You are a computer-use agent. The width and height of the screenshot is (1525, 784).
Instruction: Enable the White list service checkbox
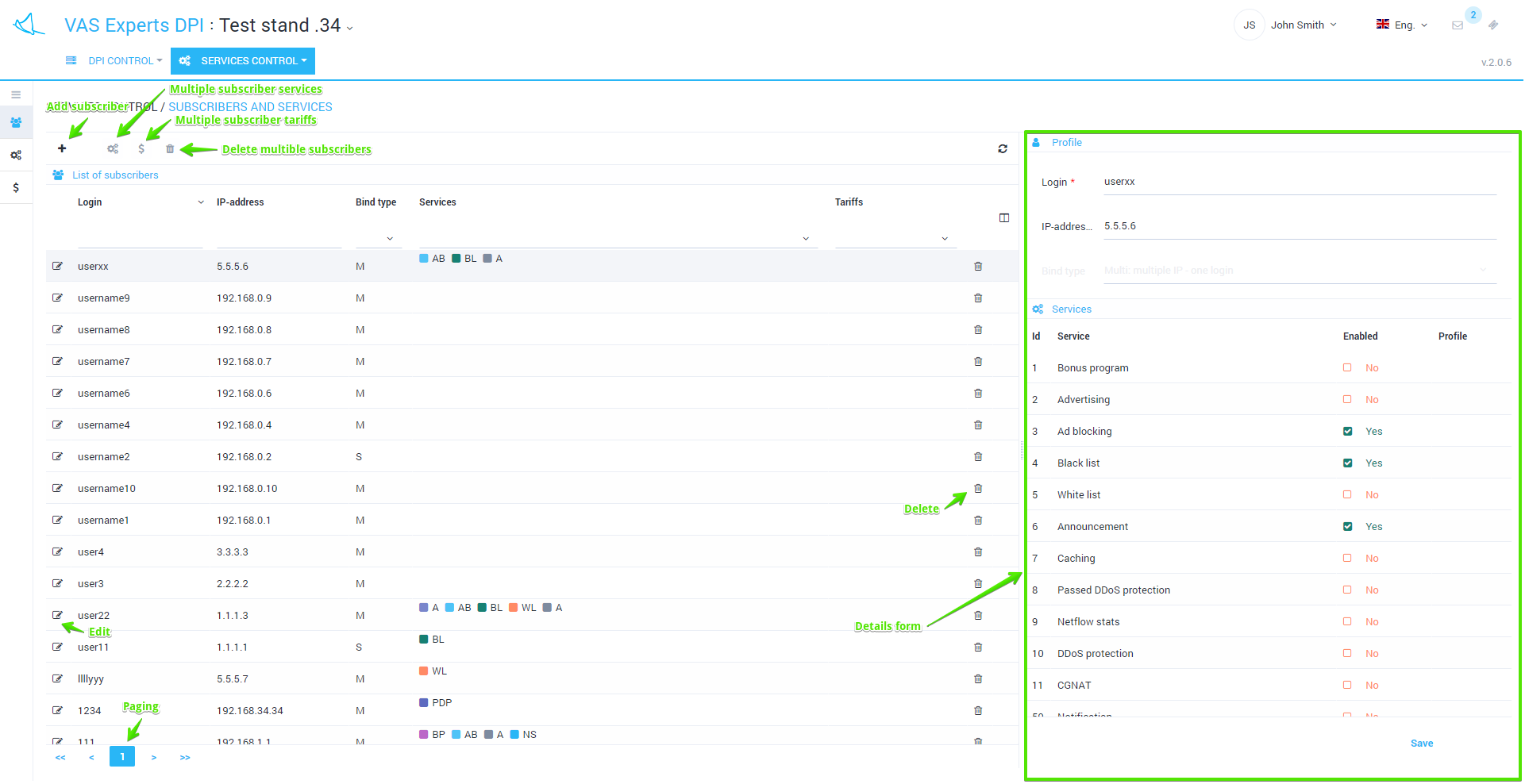(1347, 494)
